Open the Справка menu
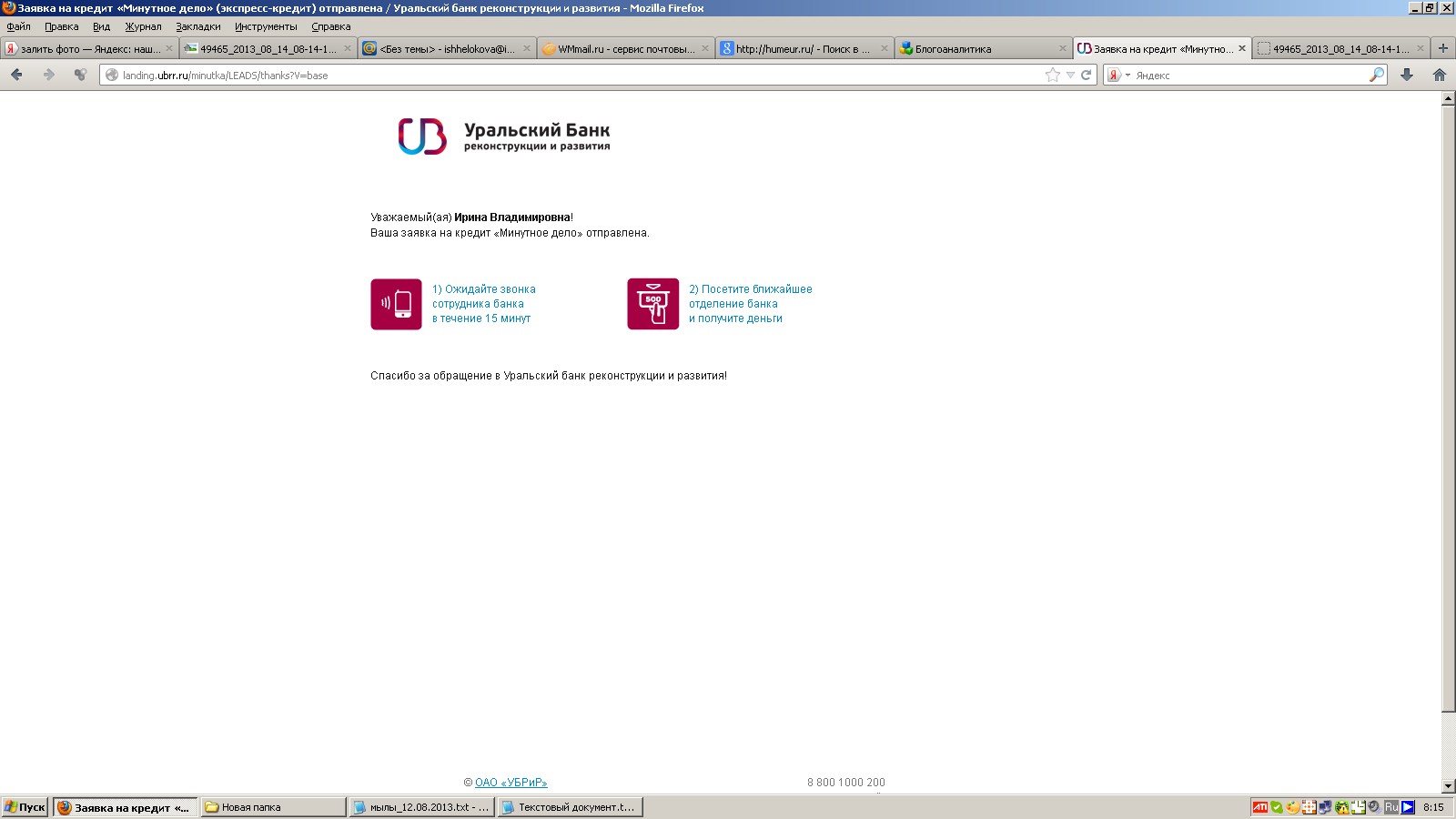The height and width of the screenshot is (819, 1456). [330, 26]
